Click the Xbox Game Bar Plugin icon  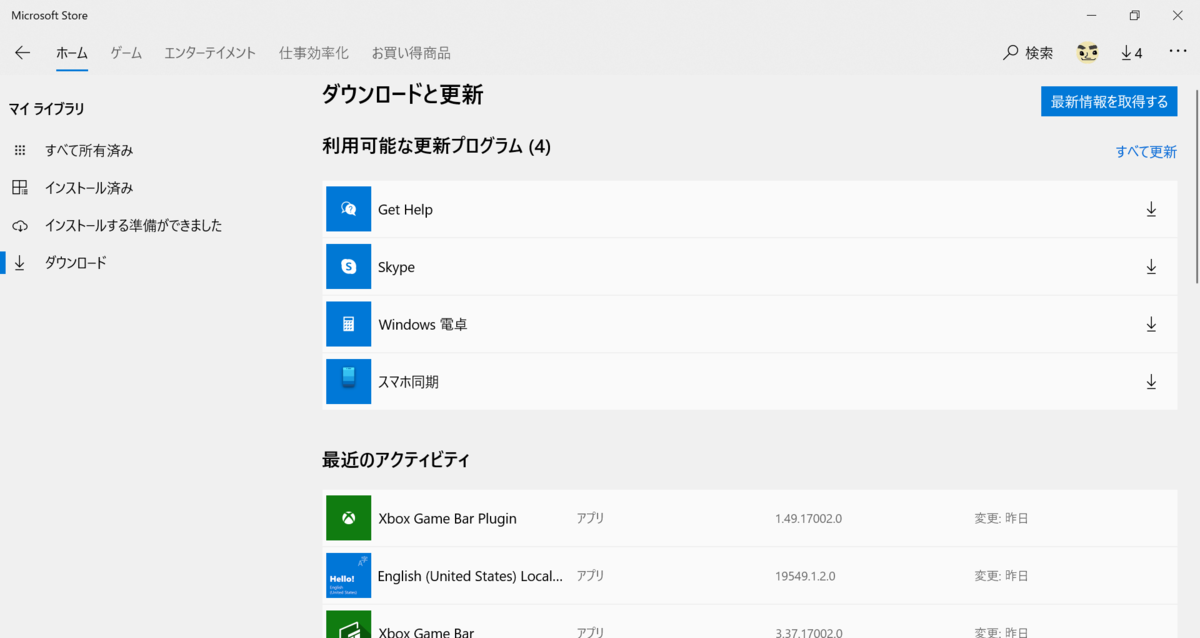tap(348, 518)
